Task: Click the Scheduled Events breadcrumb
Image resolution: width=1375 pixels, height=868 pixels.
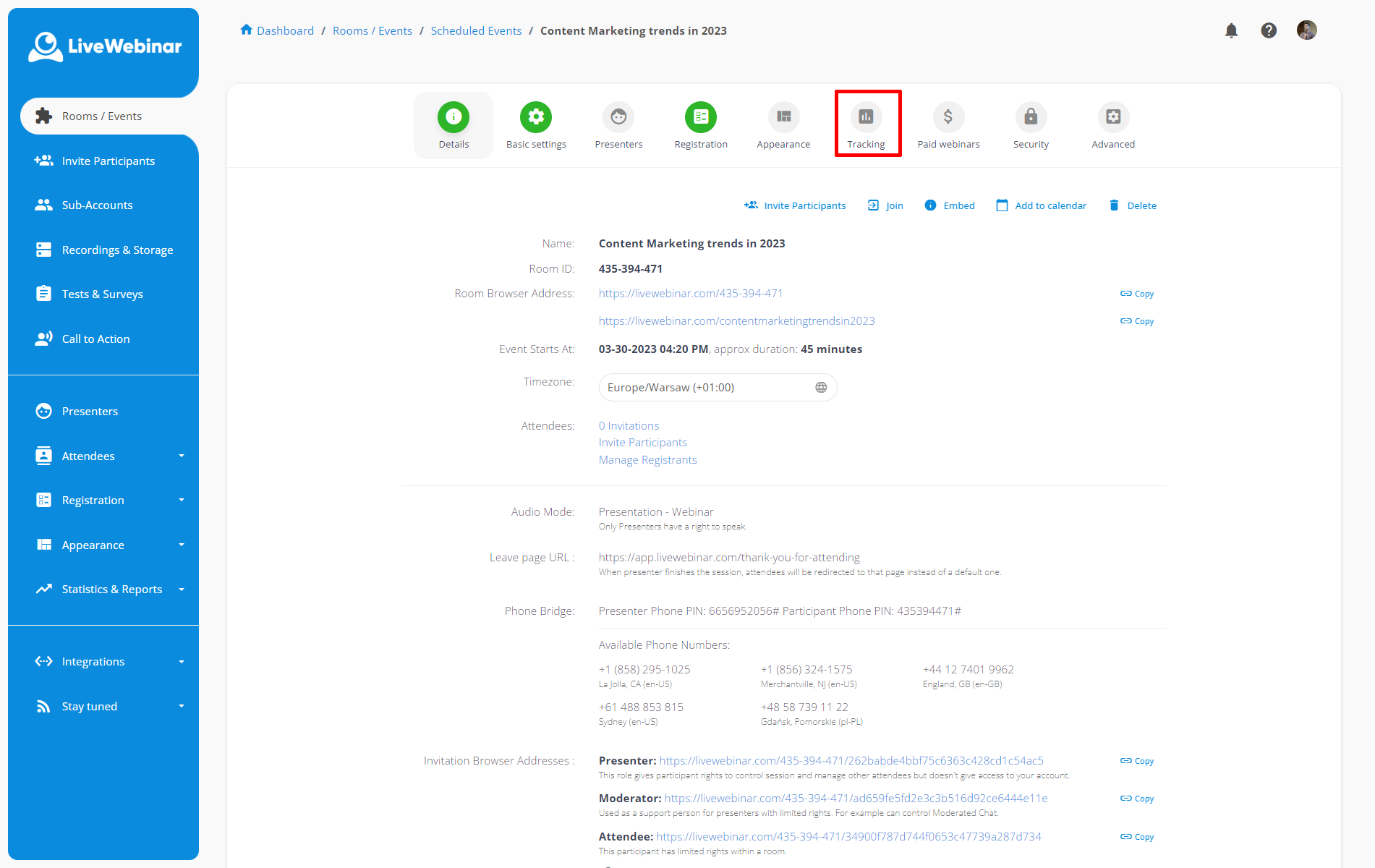Action: [476, 30]
